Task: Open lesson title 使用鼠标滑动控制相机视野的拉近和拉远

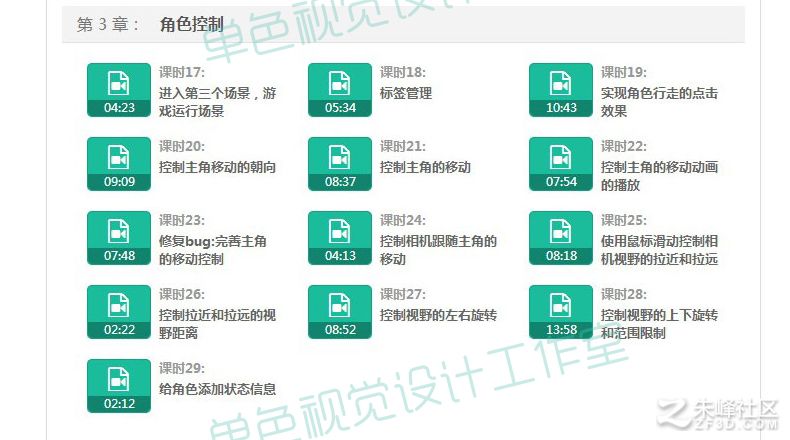Action: coord(659,250)
